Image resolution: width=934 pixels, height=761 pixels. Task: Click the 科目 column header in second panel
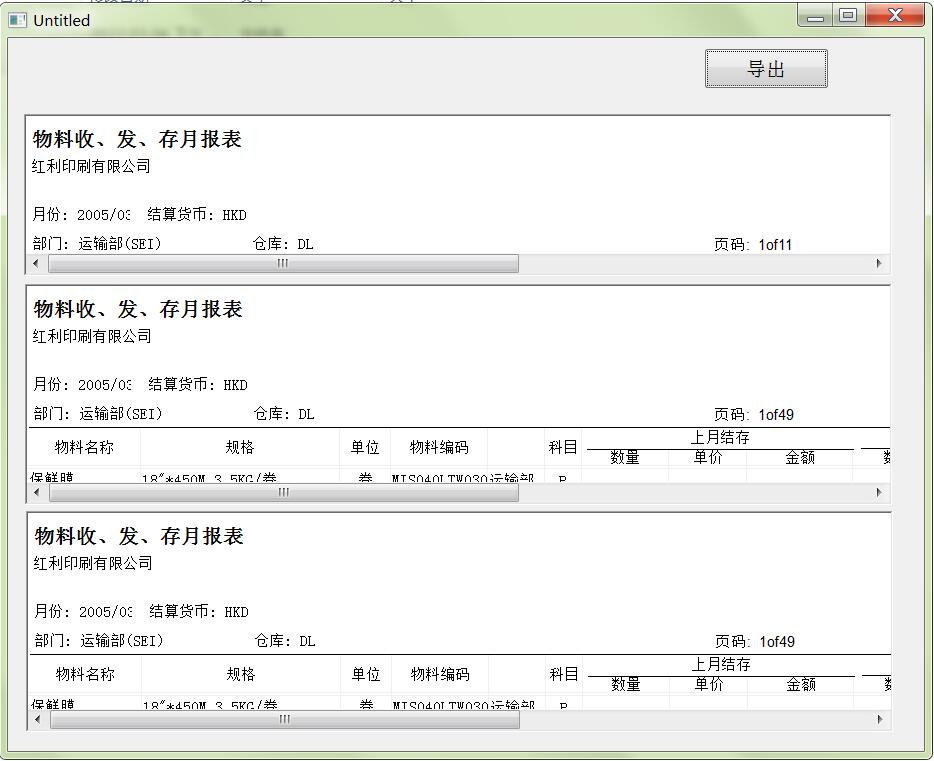pyautogui.click(x=563, y=447)
